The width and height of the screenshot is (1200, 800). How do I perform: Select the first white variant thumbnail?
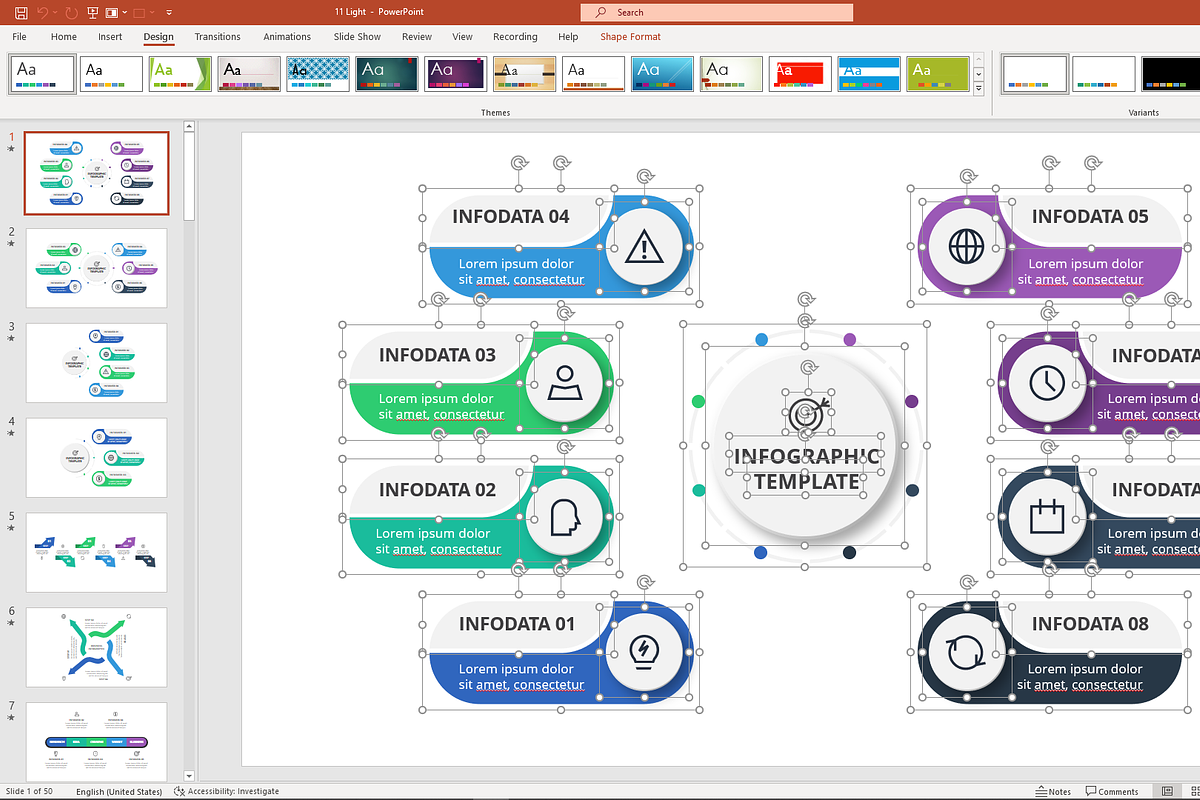[x=1035, y=74]
